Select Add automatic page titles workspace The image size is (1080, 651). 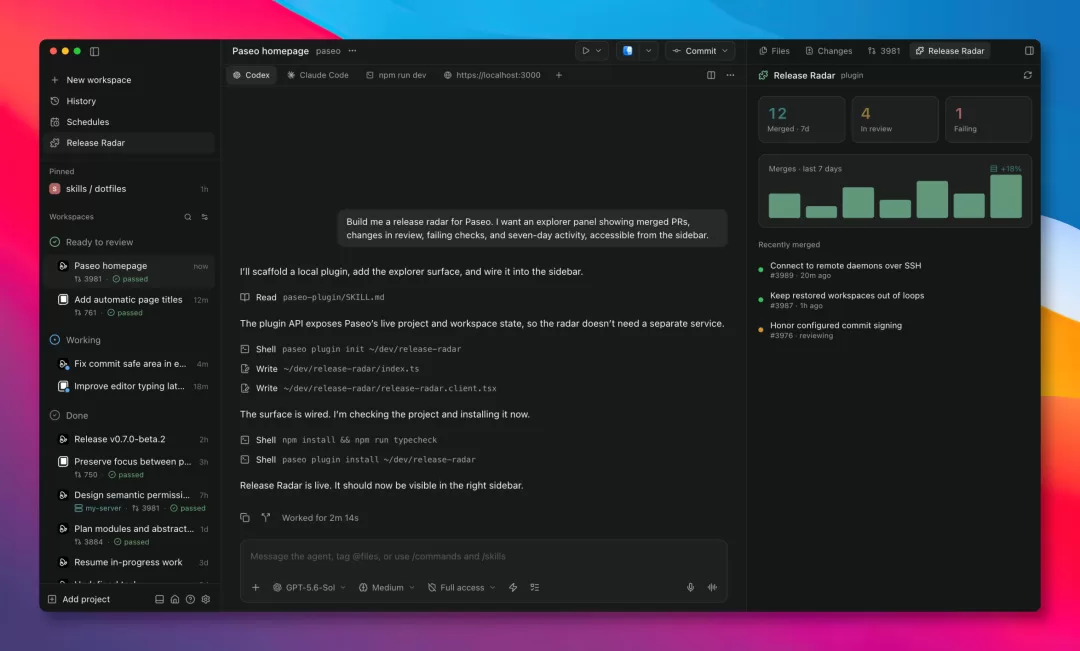click(130, 305)
